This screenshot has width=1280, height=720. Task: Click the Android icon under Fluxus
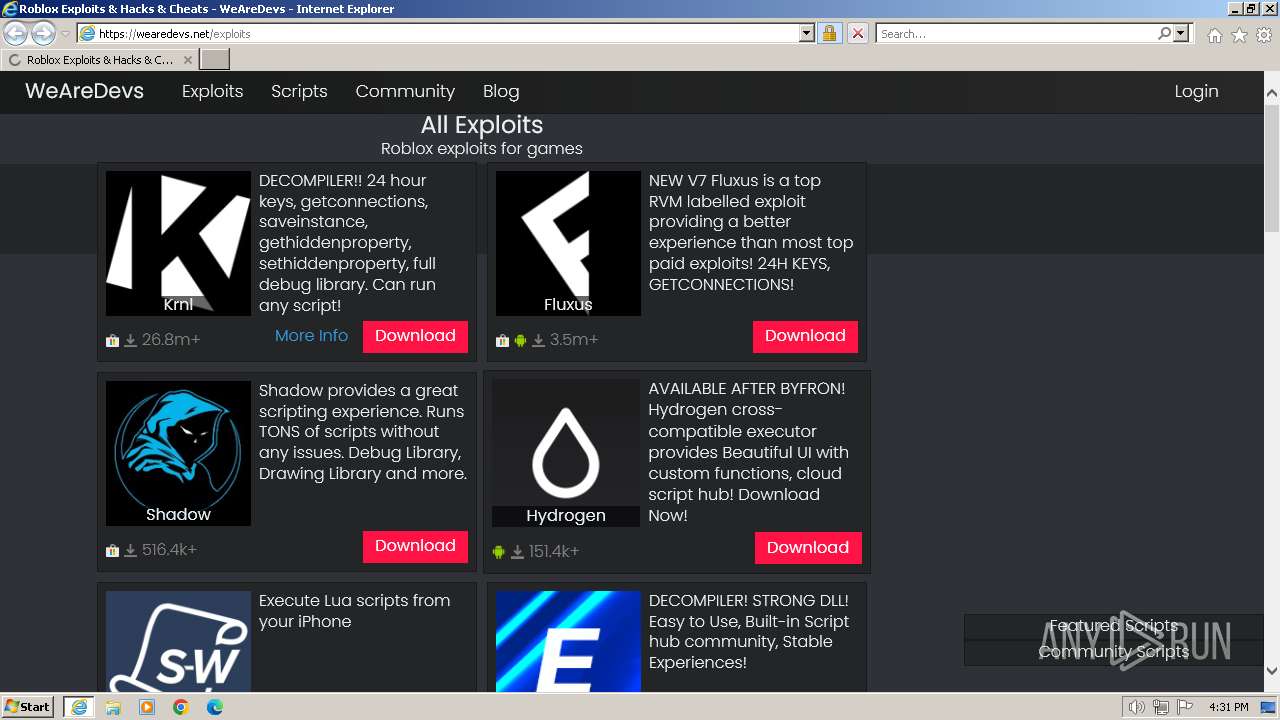coord(520,340)
